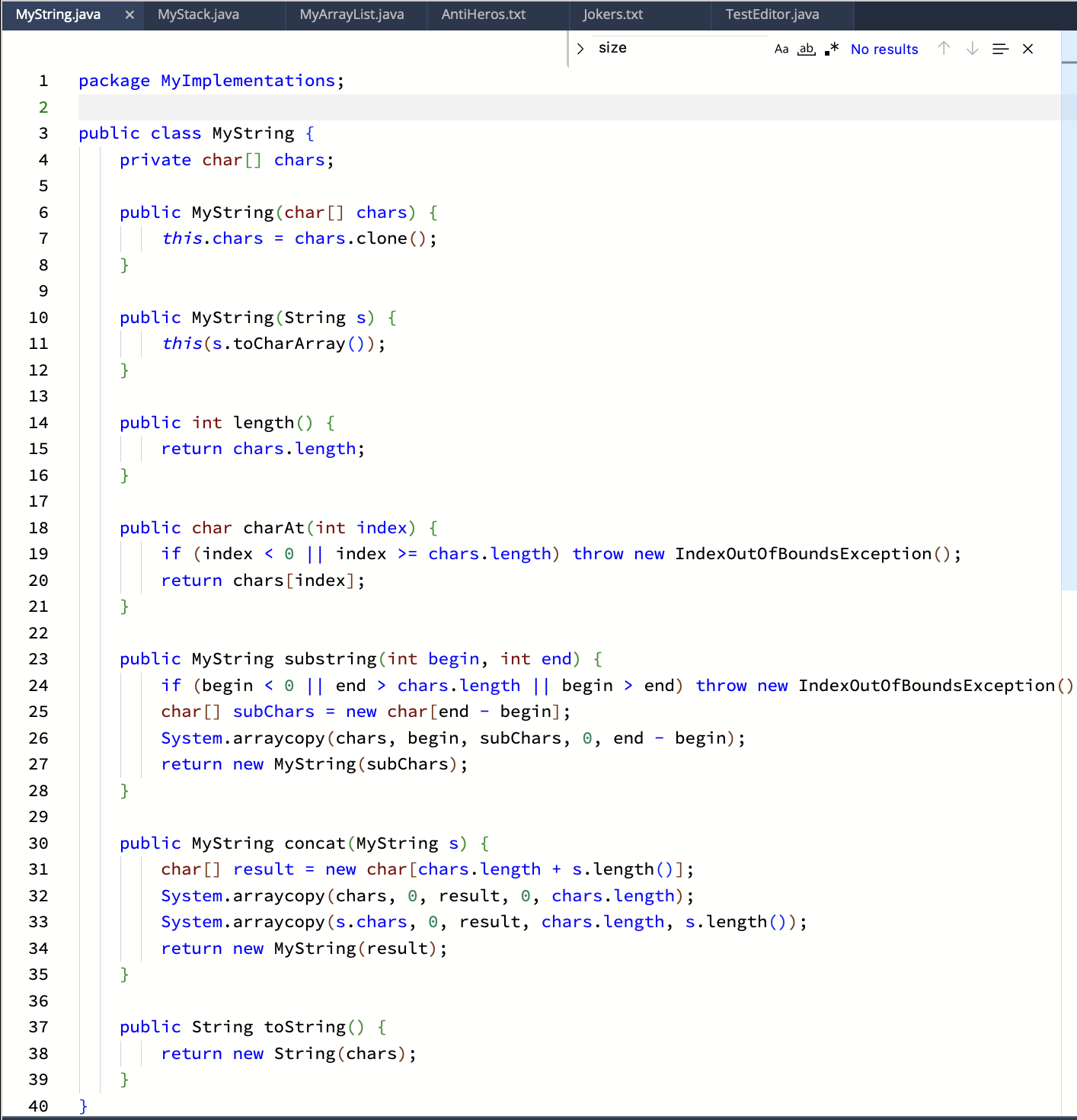Viewport: 1077px width, 1120px height.
Task: Close the MyString.java tab
Action: coord(129,14)
